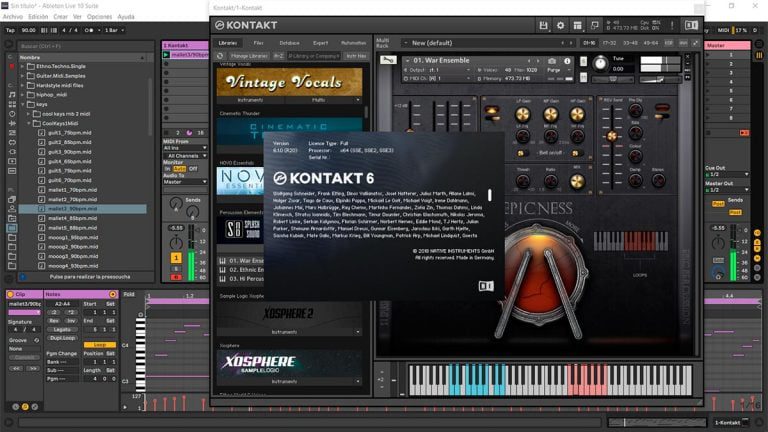Open Ableton browser Max for Live icon
Image resolution: width=768 pixels, height=432 pixels.
(12, 143)
